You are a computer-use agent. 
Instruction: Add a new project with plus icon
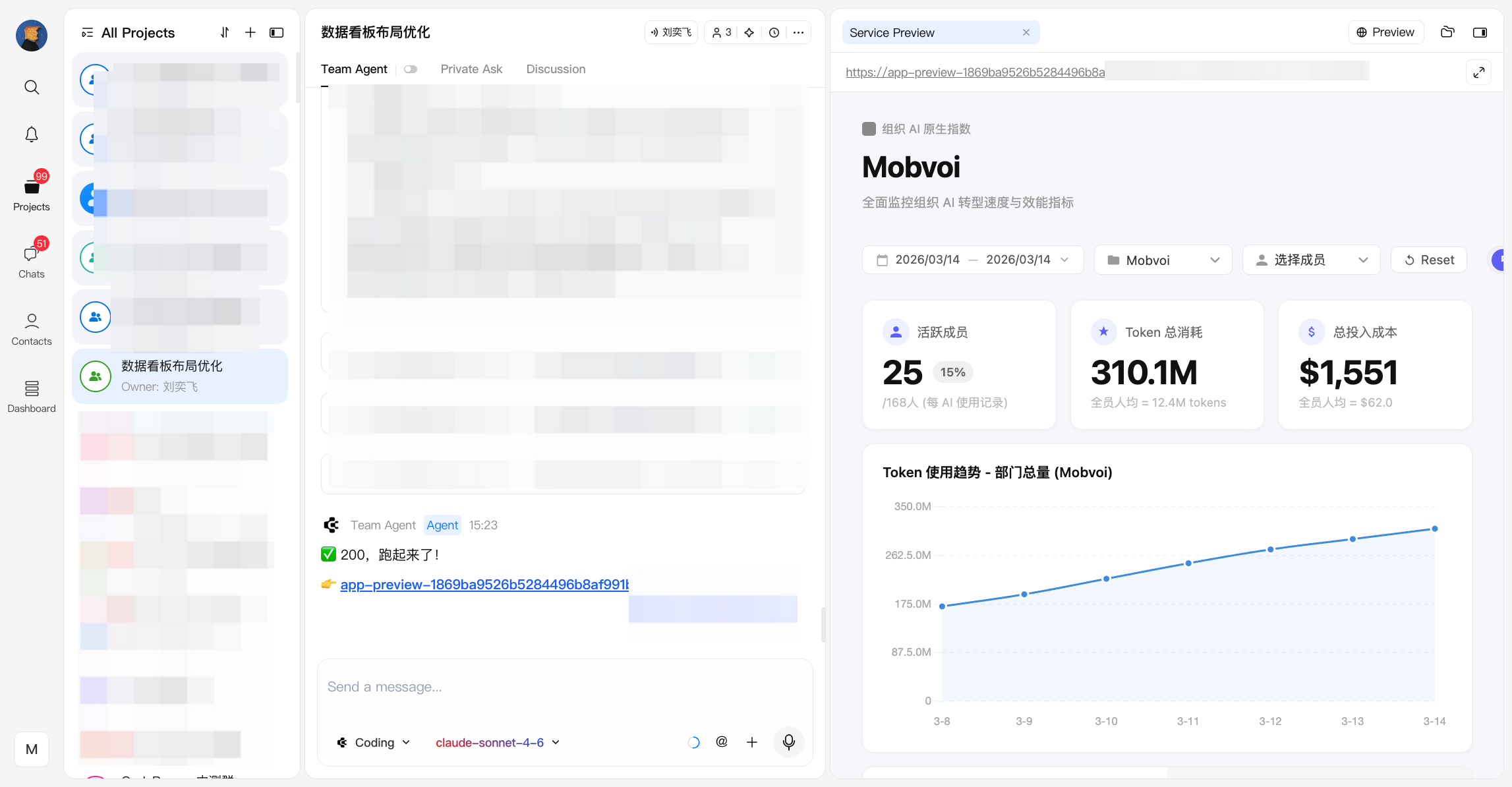(x=250, y=32)
